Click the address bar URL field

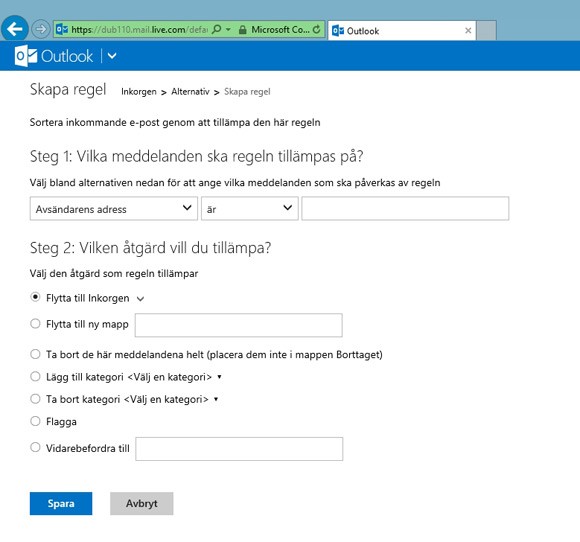click(140, 29)
